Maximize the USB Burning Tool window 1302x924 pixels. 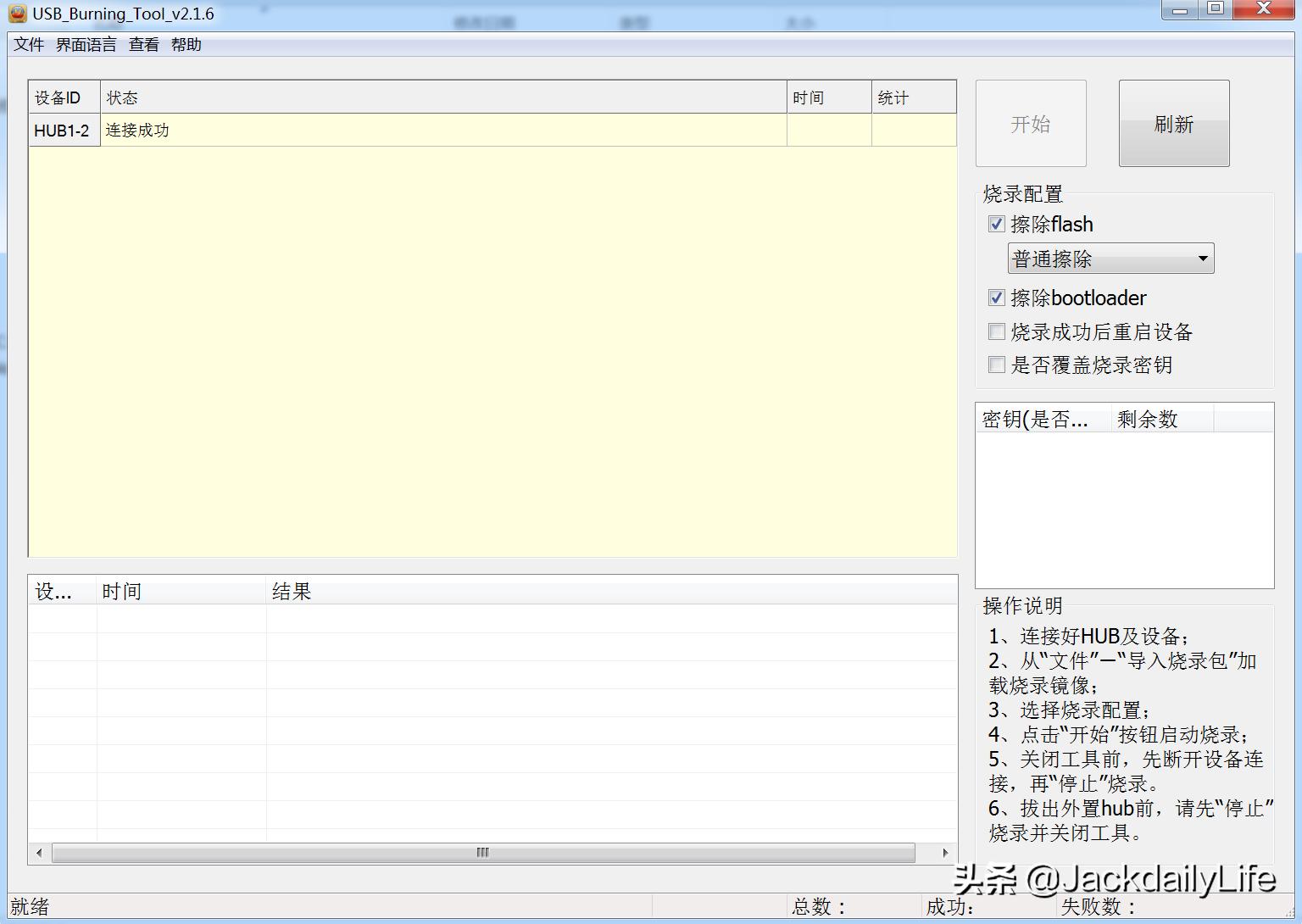pyautogui.click(x=1216, y=9)
